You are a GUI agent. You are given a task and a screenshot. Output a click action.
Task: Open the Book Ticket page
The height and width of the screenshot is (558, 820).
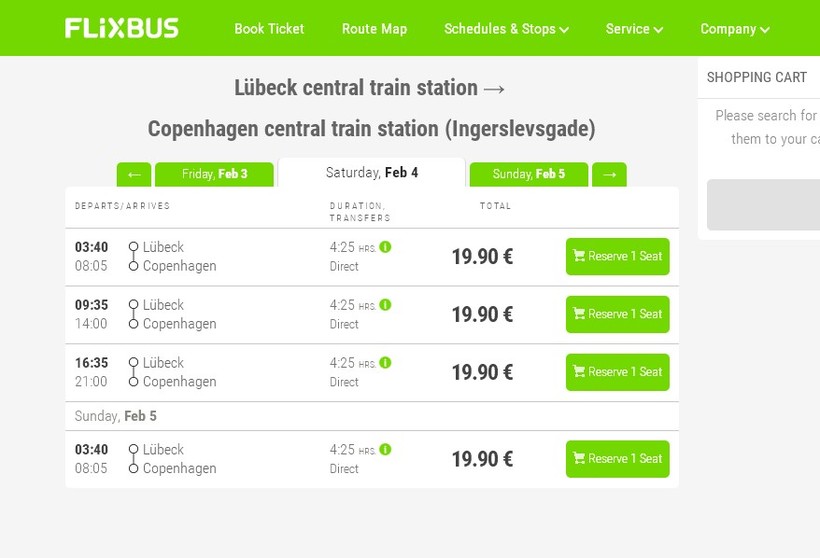pos(269,29)
